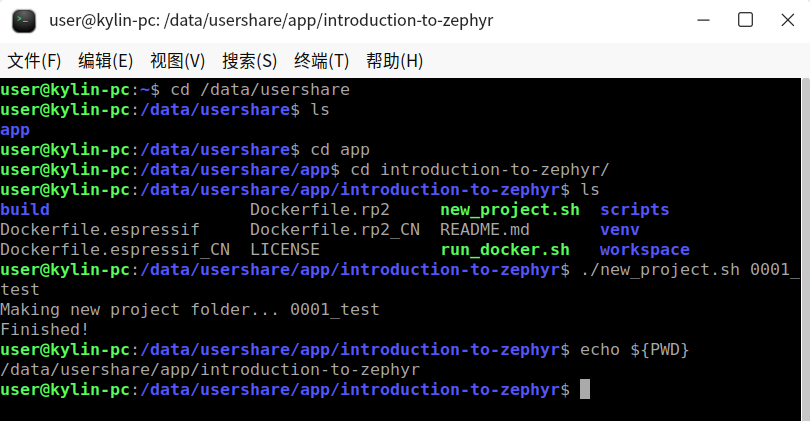The width and height of the screenshot is (810, 421).
Task: Minimize the terminal window
Action: click(x=704, y=21)
